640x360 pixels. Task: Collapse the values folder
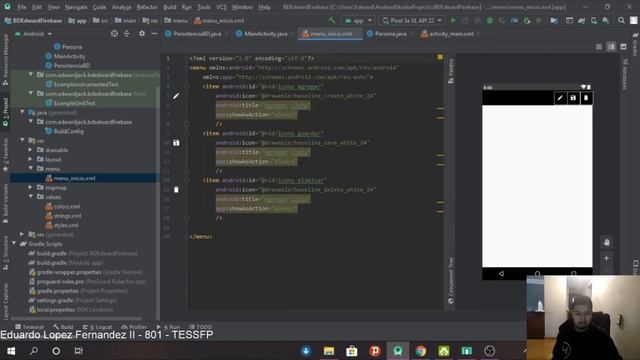click(31, 197)
